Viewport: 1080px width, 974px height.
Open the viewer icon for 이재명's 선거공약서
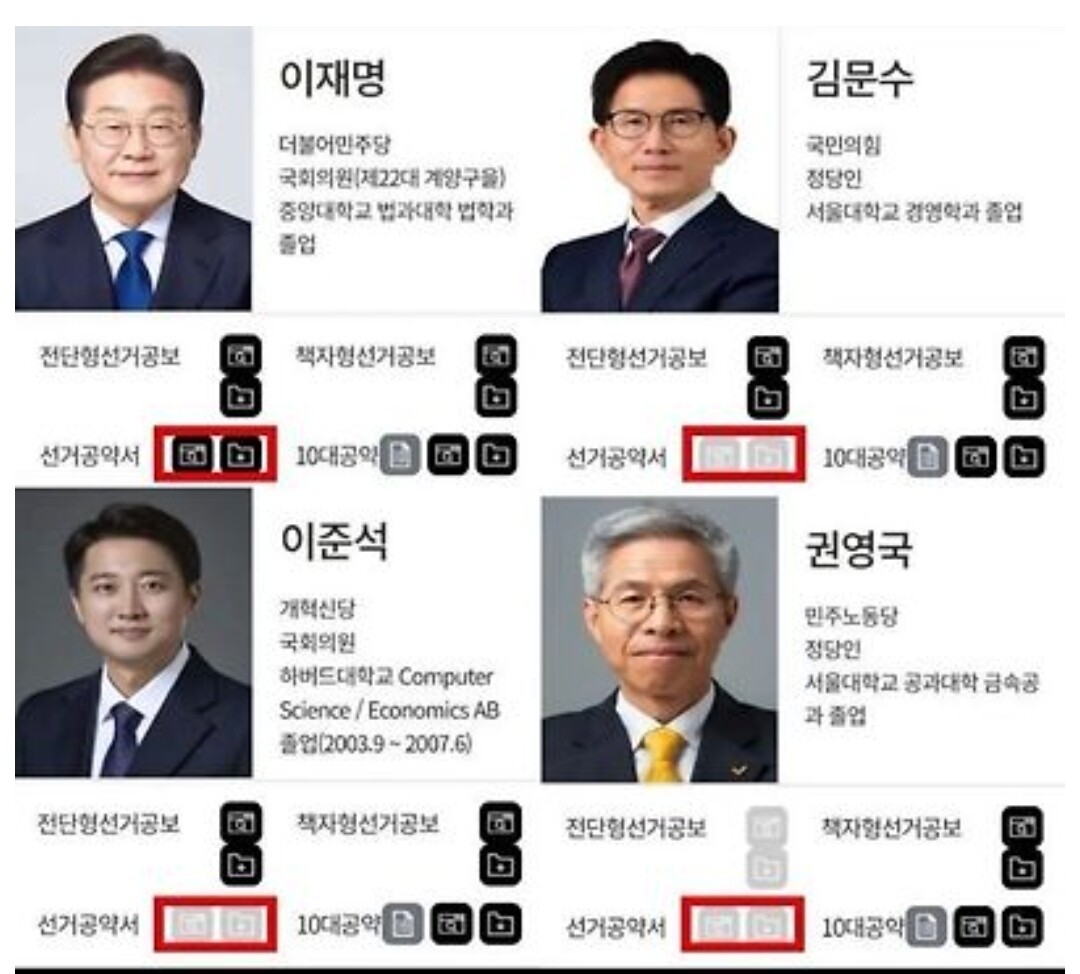pyautogui.click(x=192, y=455)
